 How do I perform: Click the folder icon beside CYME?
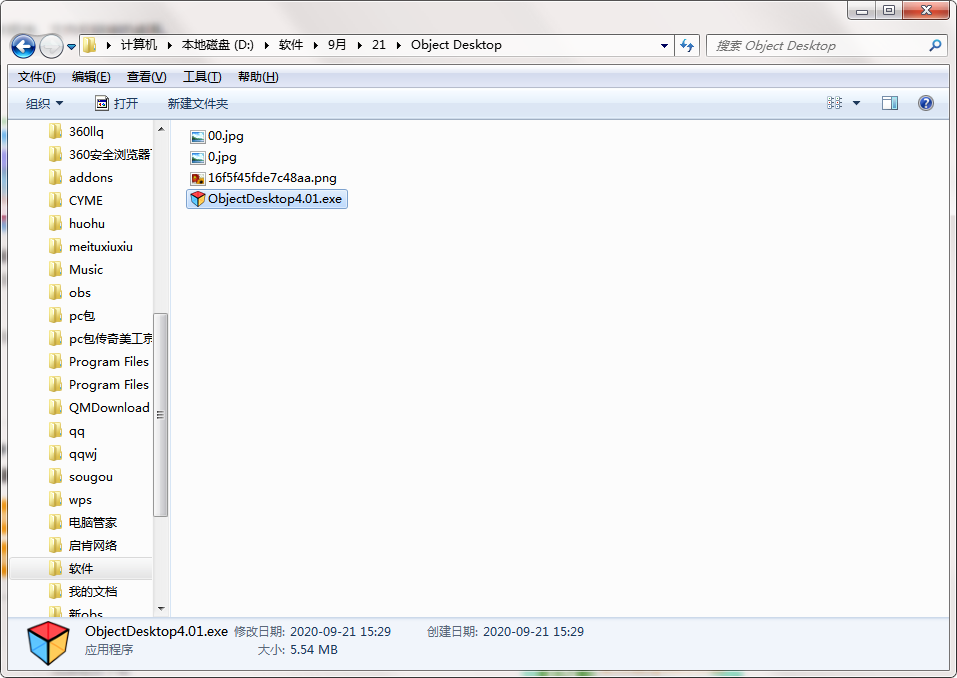[56, 200]
